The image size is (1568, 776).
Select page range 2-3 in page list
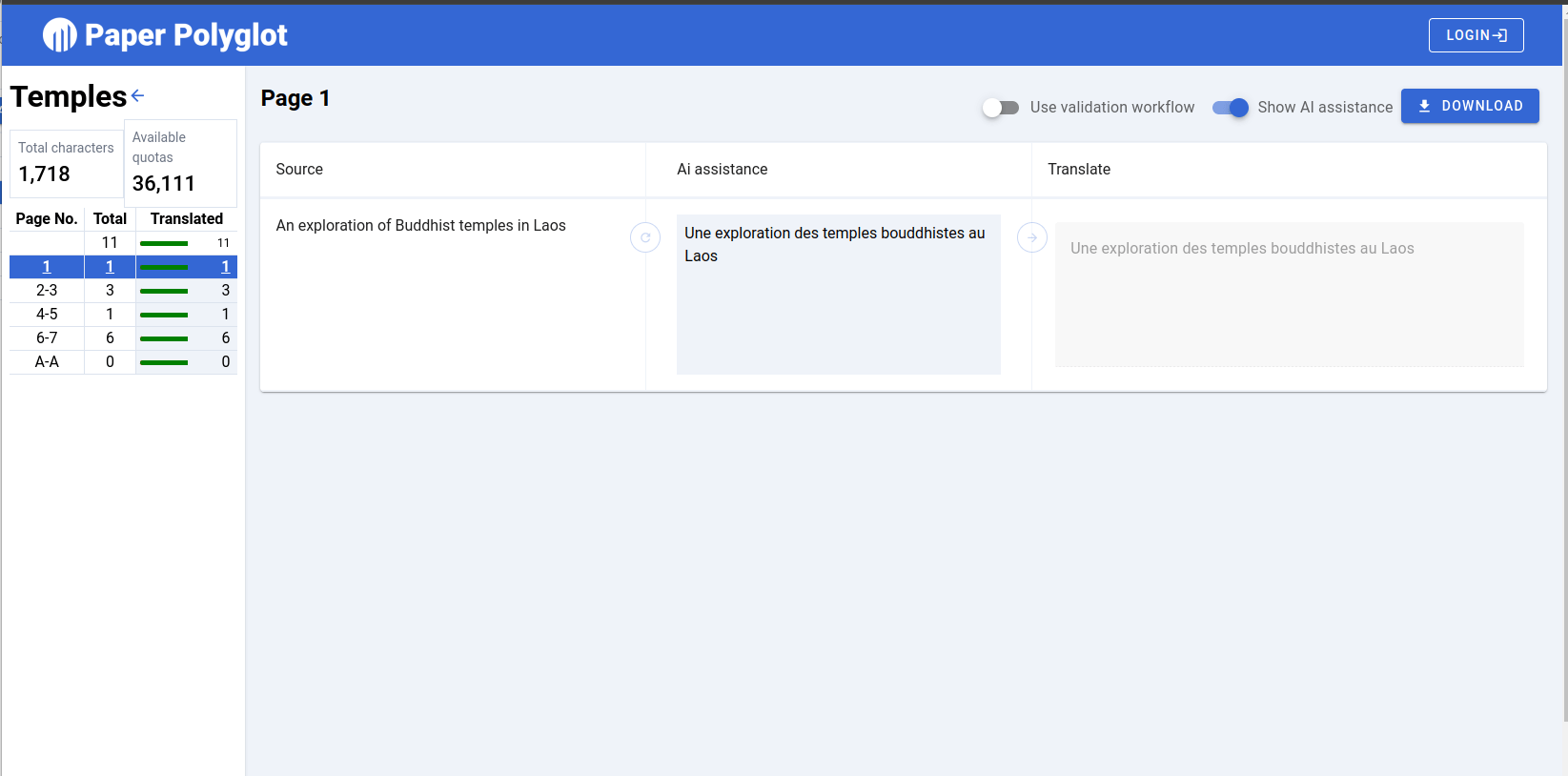[x=47, y=291]
